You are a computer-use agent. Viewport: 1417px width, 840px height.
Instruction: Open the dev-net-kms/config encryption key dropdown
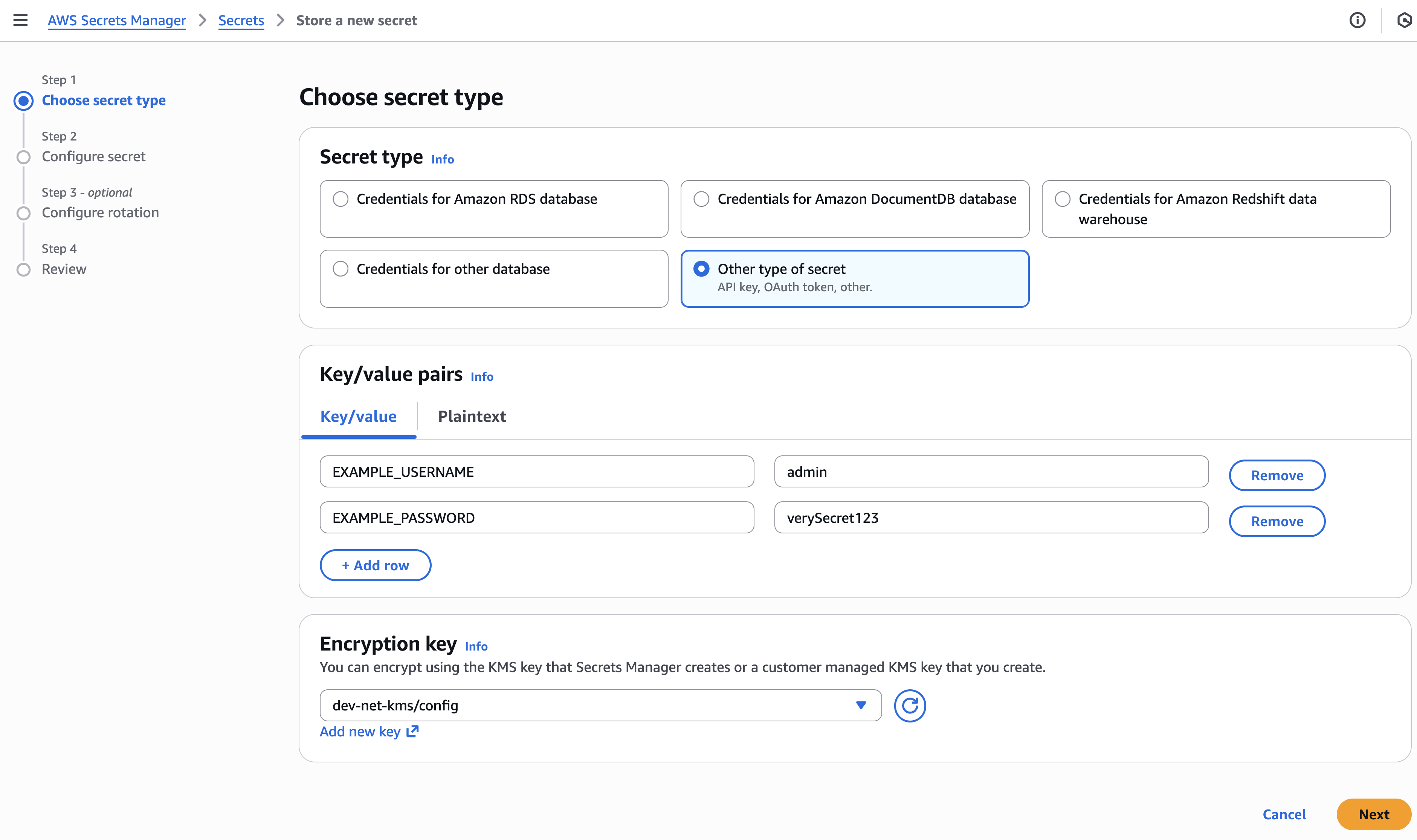coord(600,705)
